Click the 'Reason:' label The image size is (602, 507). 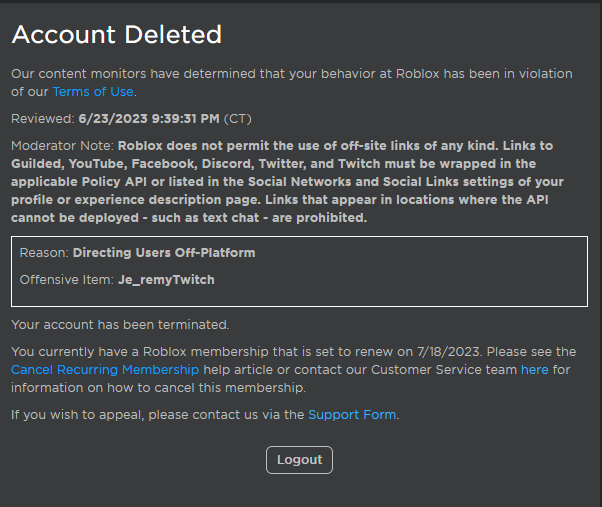click(44, 253)
